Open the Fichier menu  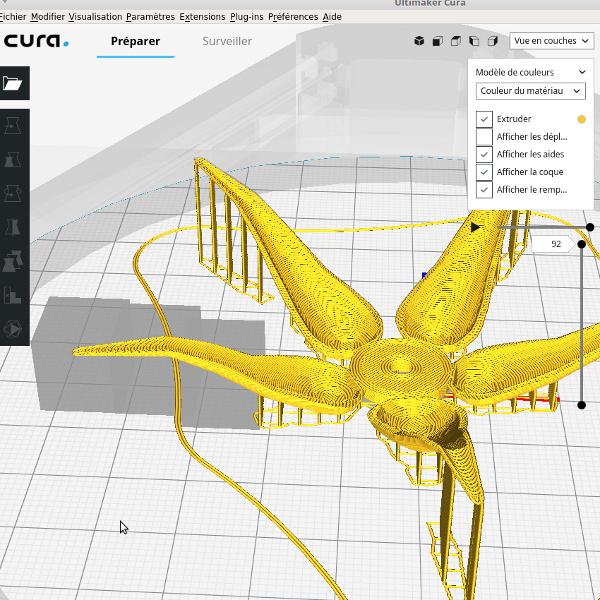(12, 17)
